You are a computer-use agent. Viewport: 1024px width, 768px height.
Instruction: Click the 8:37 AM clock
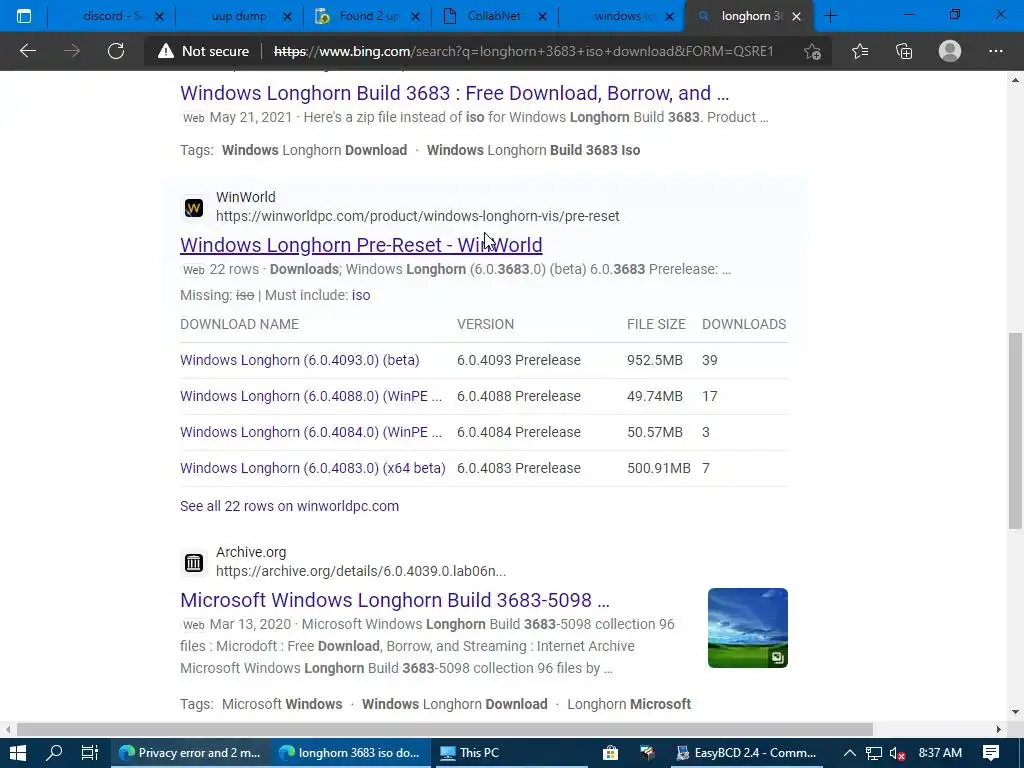940,753
